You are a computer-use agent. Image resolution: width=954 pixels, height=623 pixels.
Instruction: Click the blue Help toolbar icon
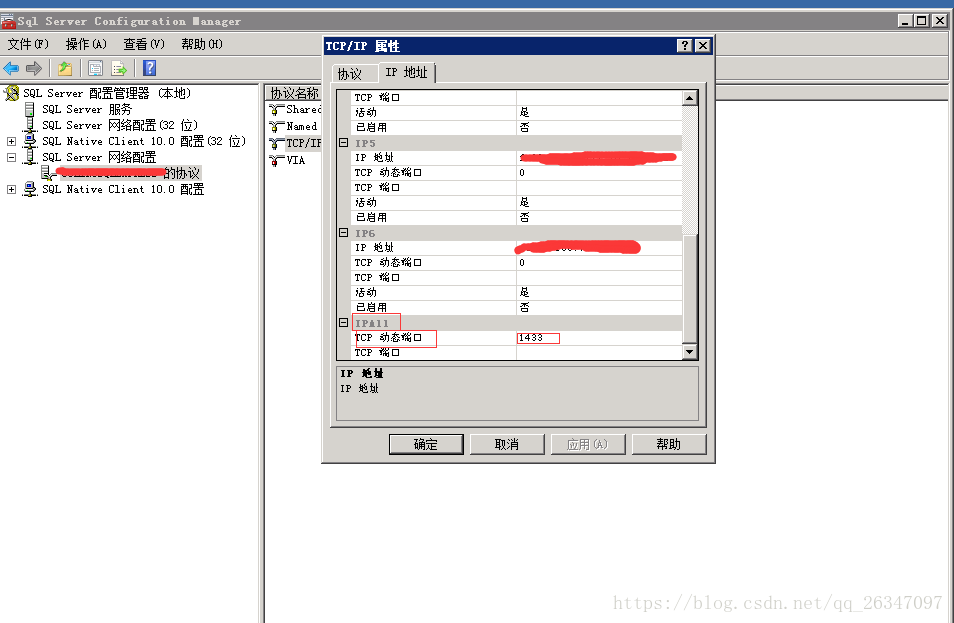coord(150,68)
